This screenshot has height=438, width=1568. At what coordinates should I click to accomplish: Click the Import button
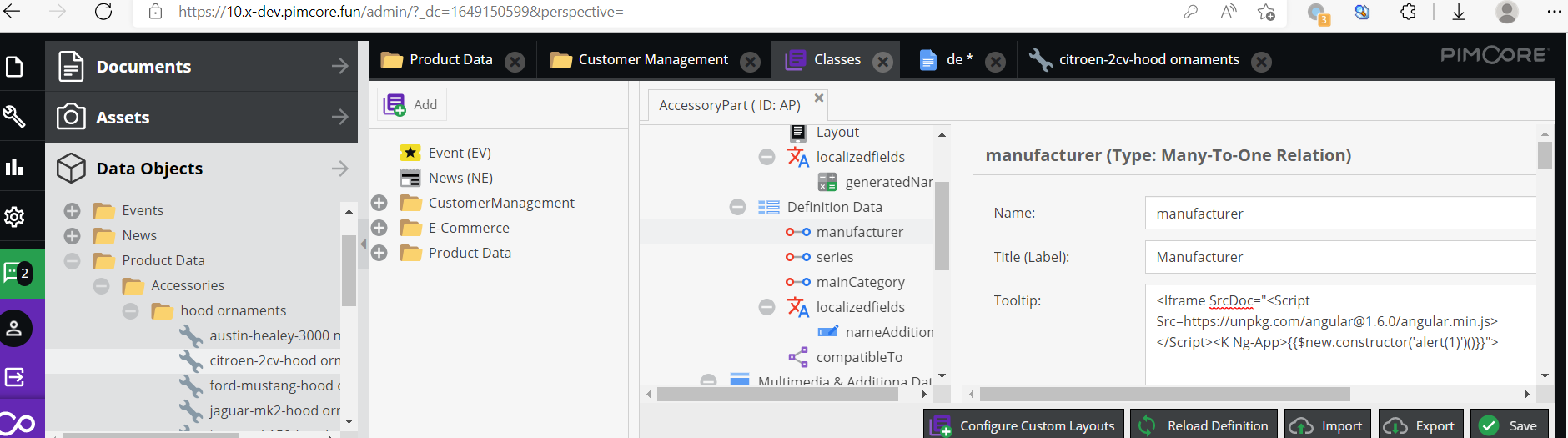tap(1328, 425)
